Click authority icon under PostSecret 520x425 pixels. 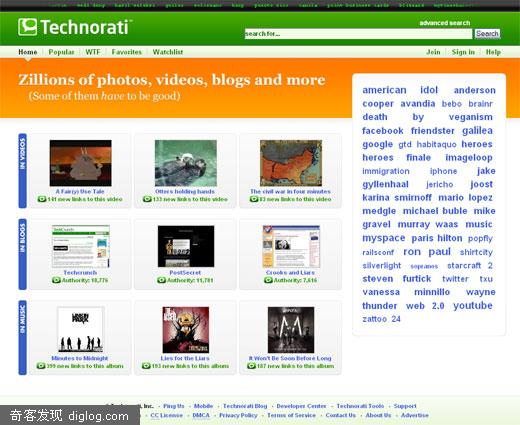pyautogui.click(x=161, y=280)
